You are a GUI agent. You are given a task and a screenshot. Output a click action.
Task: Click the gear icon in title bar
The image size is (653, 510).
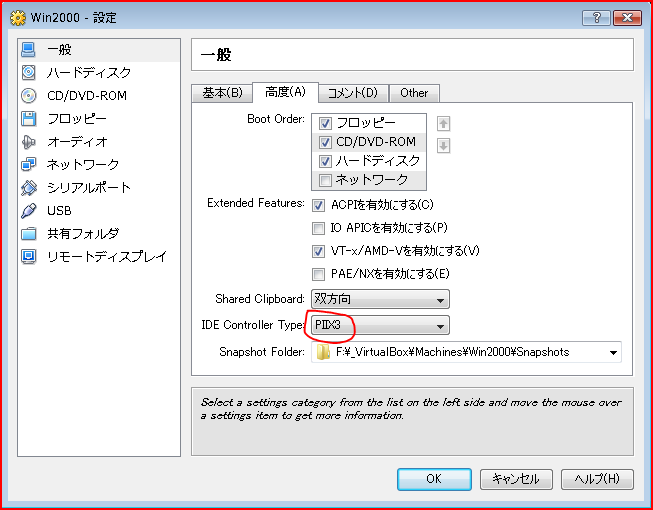coord(17,18)
